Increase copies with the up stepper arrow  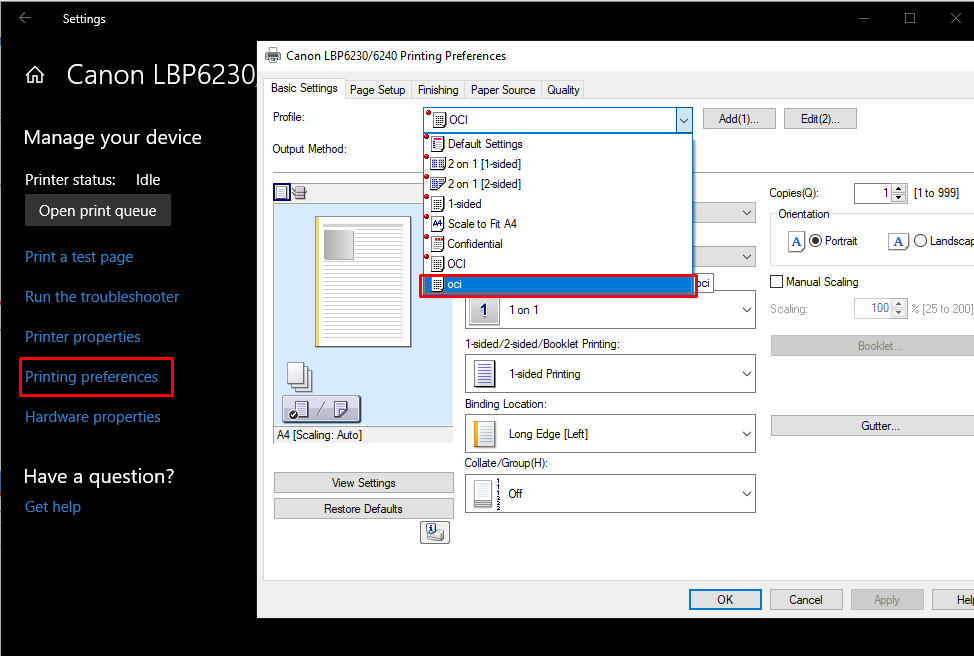point(899,189)
